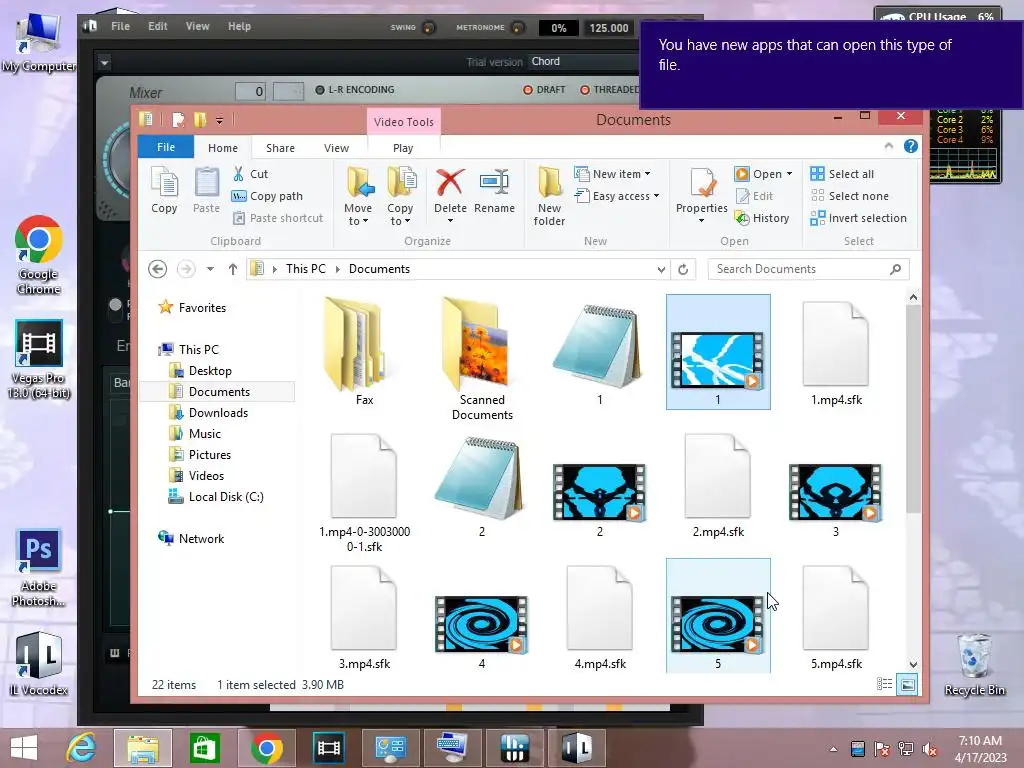The image size is (1024, 768).
Task: Click the Explorer Help question icon
Action: pyautogui.click(x=910, y=146)
